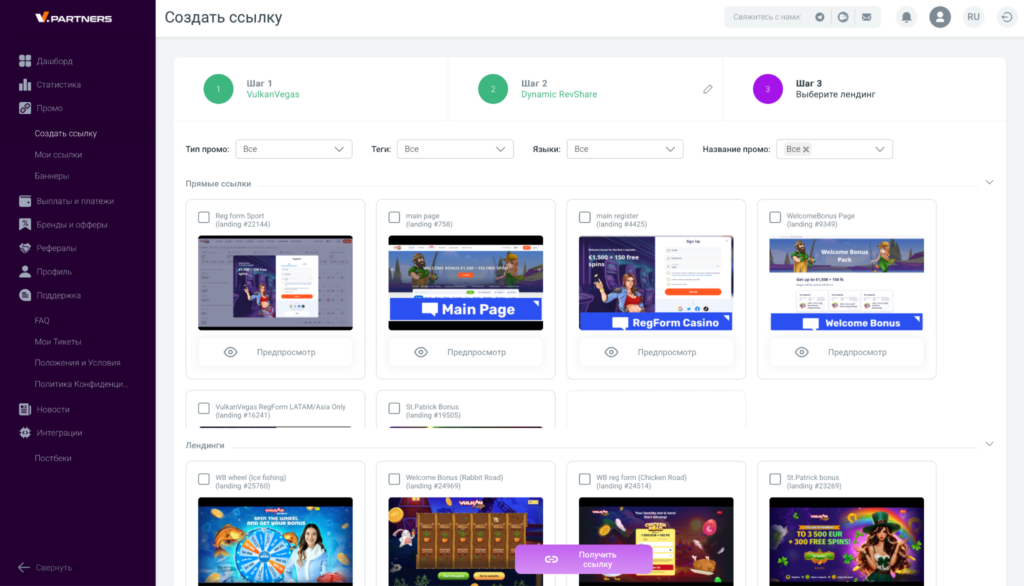Image resolution: width=1024 pixels, height=586 pixels.
Task: Click the V.Partners logo
Action: click(74, 18)
